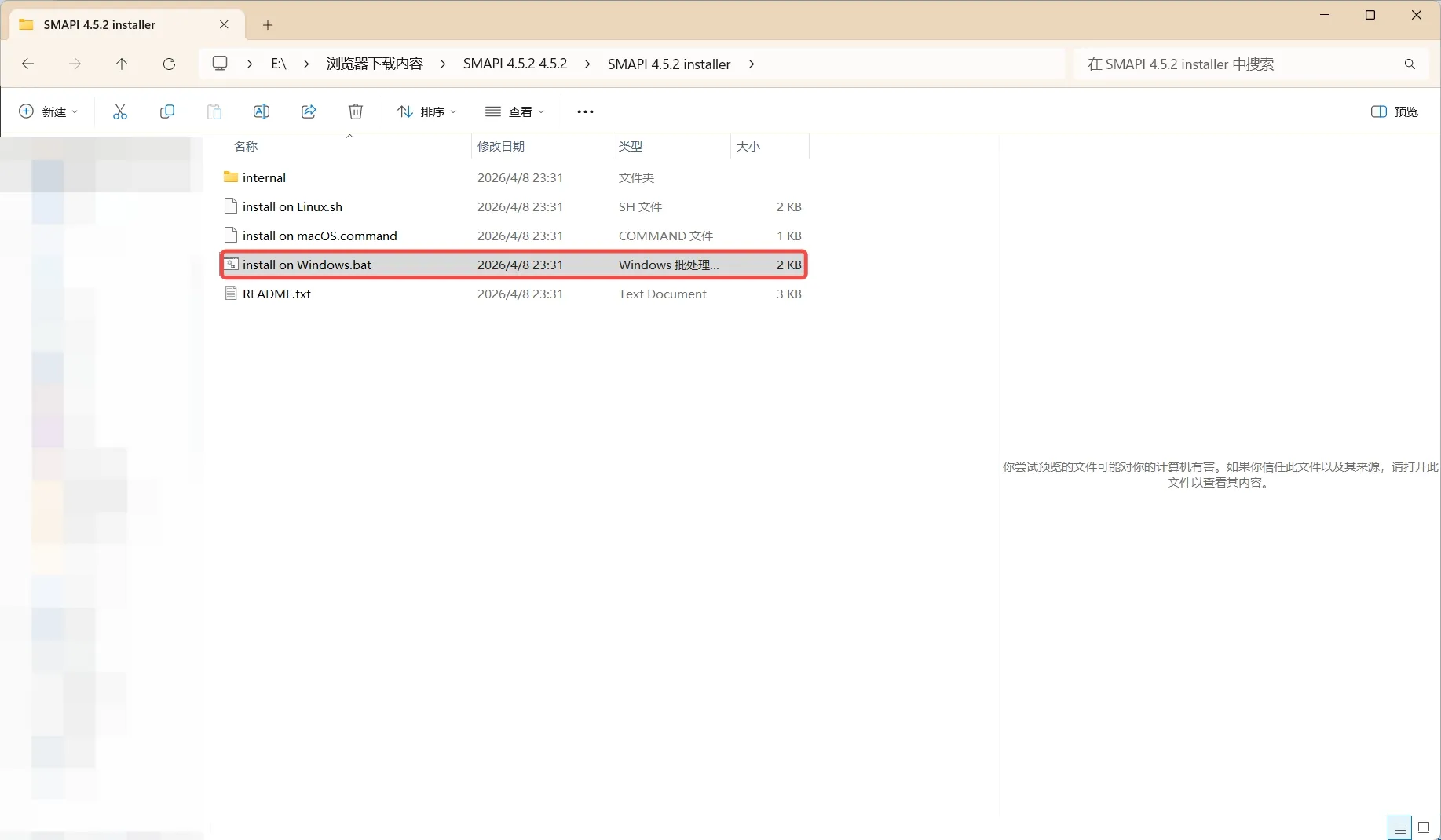
Task: Click SMAPI 4.5.2 installer breadcrumb
Action: [x=669, y=64]
